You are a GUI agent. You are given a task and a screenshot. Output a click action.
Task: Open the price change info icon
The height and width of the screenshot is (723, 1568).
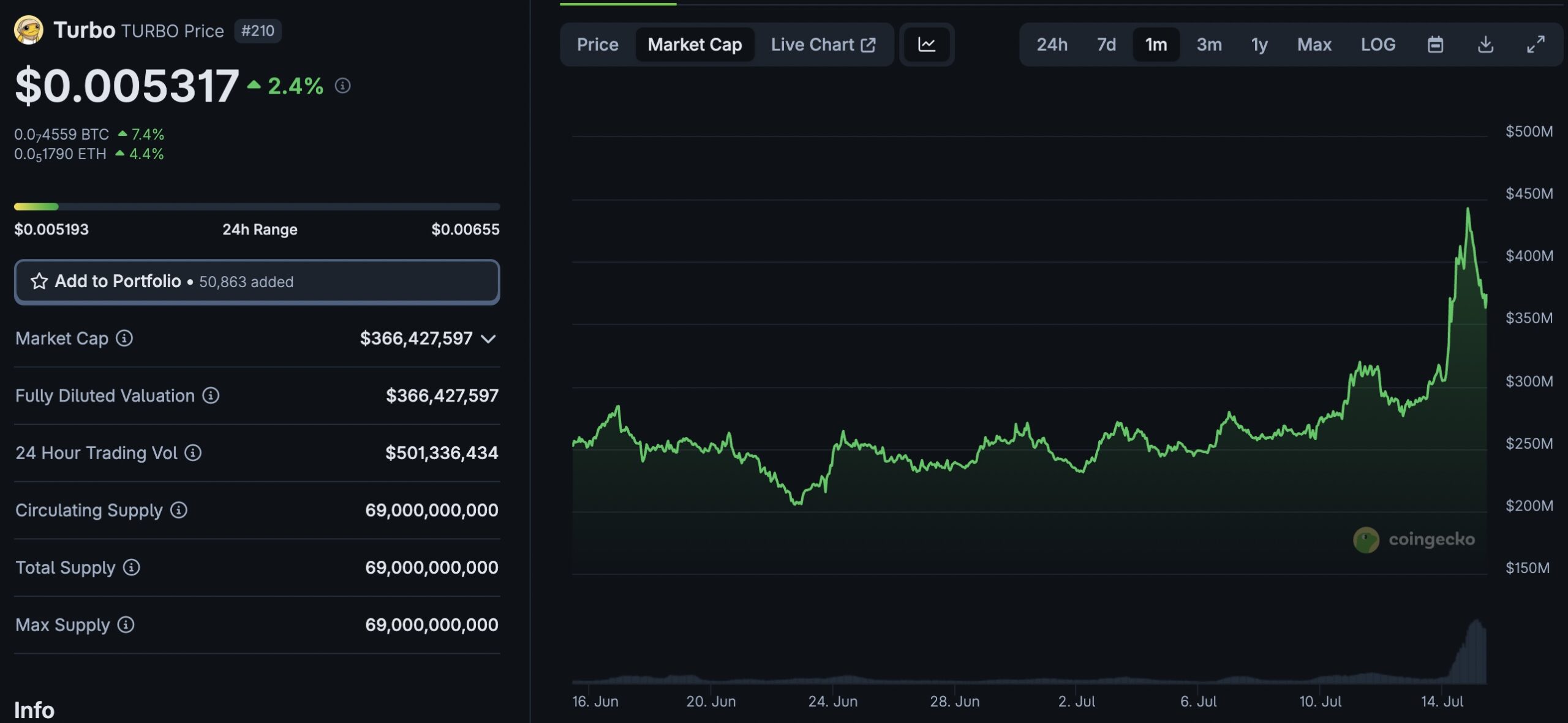coord(342,86)
